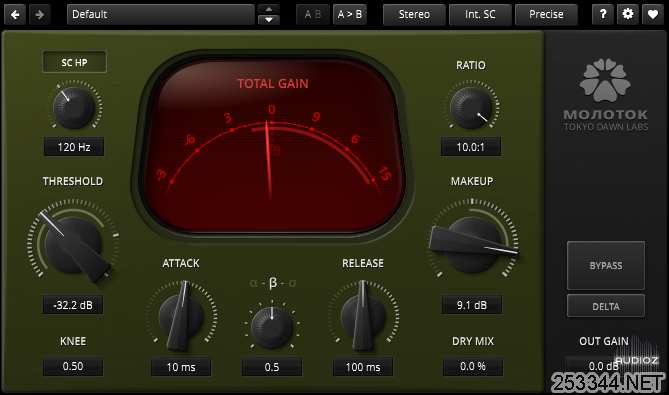
Task: Click the 100 ms release value field
Action: pos(363,367)
